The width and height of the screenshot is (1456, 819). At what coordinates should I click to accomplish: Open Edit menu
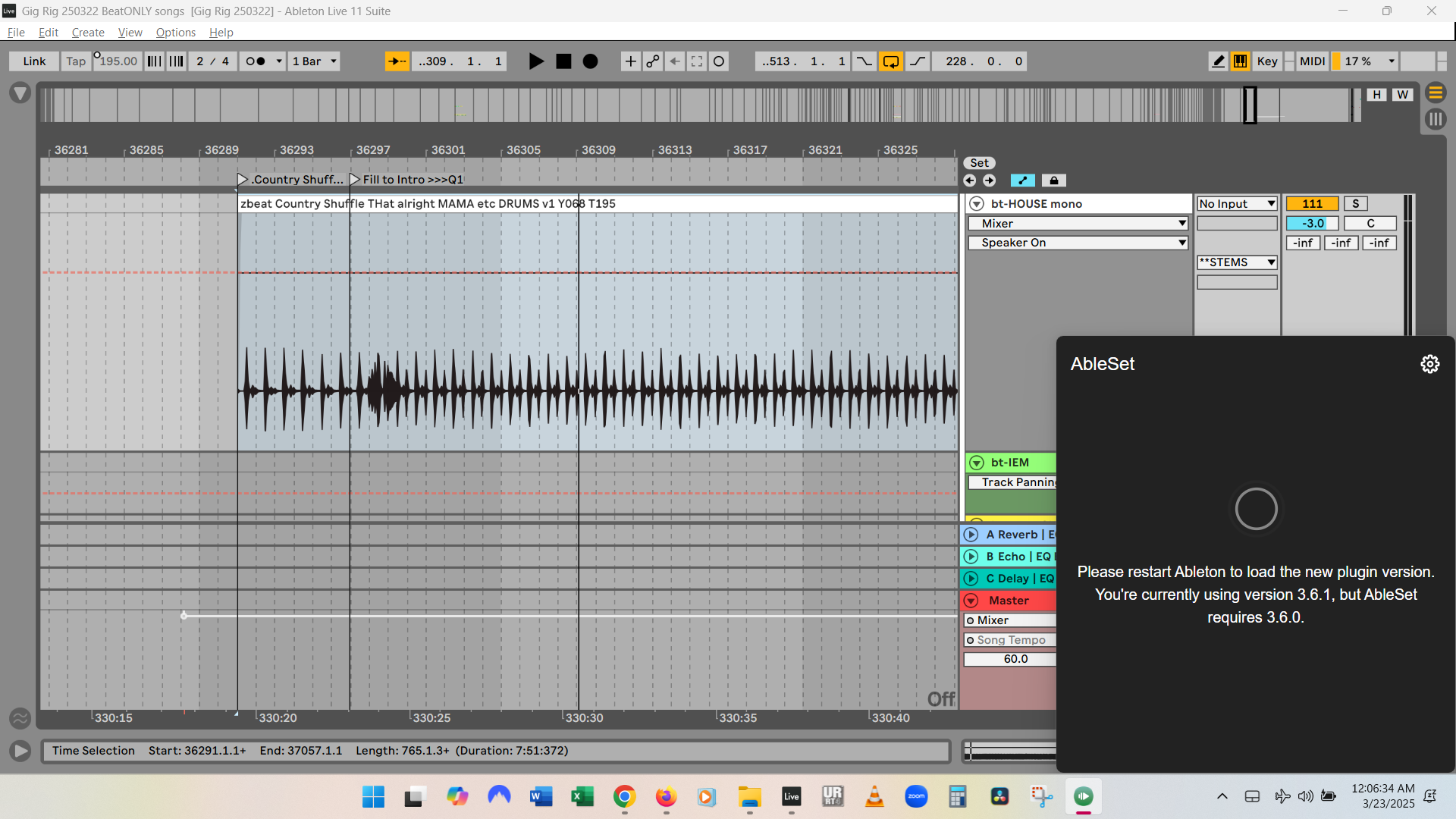click(x=49, y=33)
